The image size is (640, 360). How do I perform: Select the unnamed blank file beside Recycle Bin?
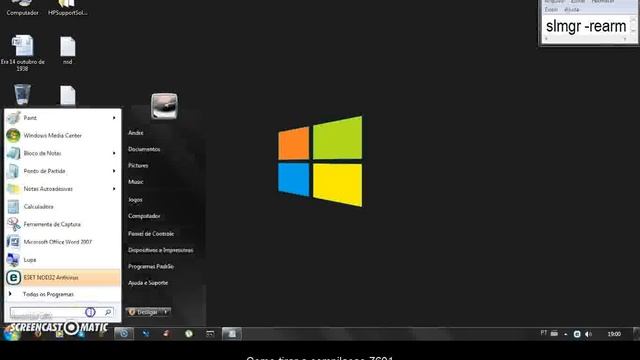coord(68,96)
